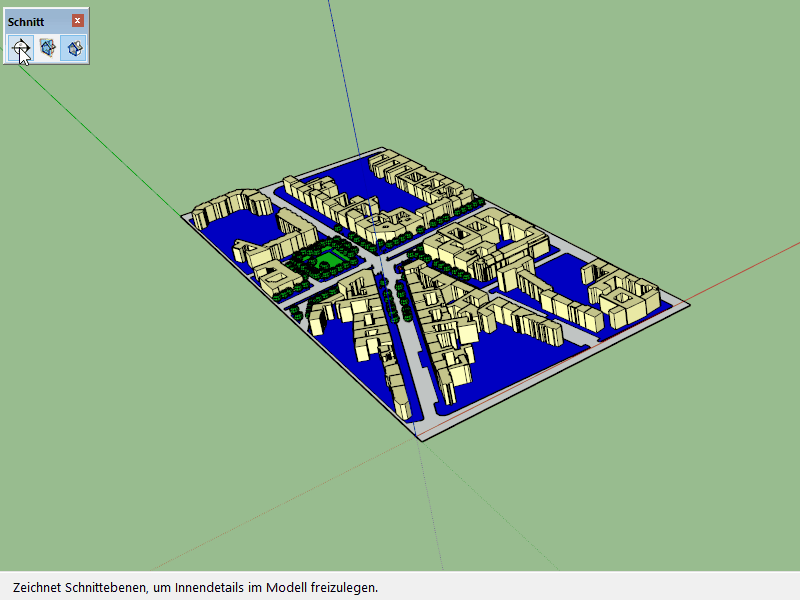Pick the leftmost corner of the model base
The image size is (800, 600).
pos(183,215)
